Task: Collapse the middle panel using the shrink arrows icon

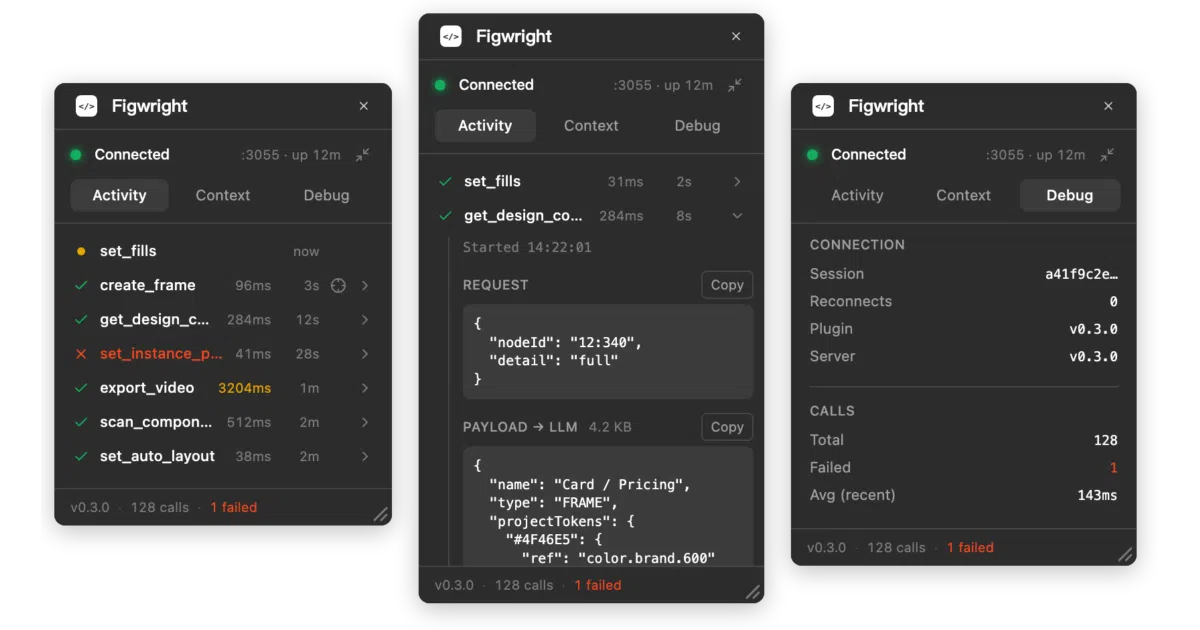Action: point(735,85)
